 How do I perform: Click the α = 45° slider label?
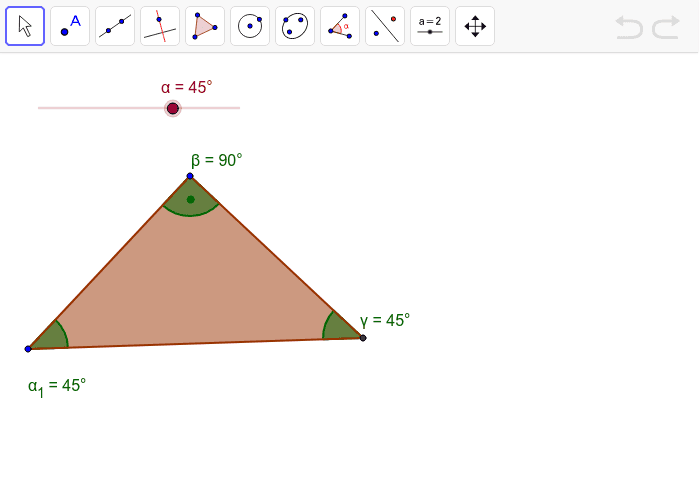click(x=187, y=87)
